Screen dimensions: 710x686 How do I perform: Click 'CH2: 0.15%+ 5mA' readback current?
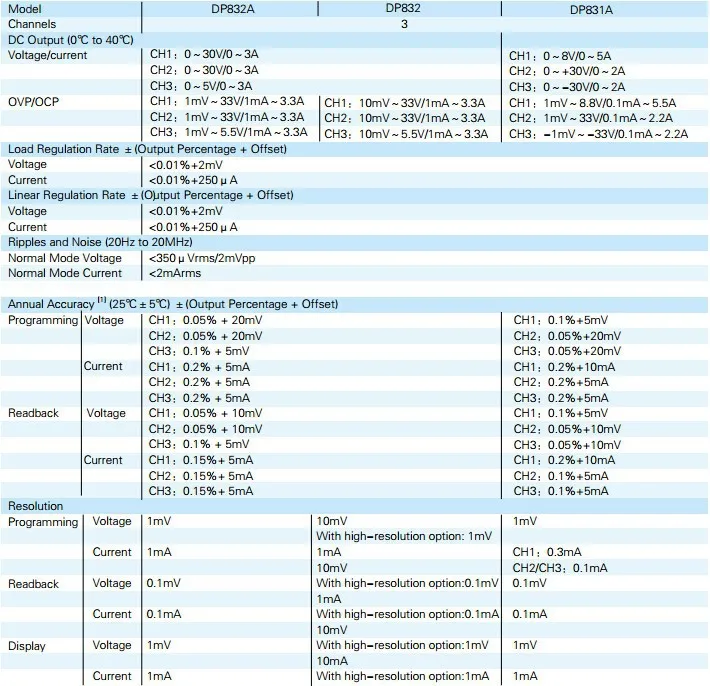point(201,476)
